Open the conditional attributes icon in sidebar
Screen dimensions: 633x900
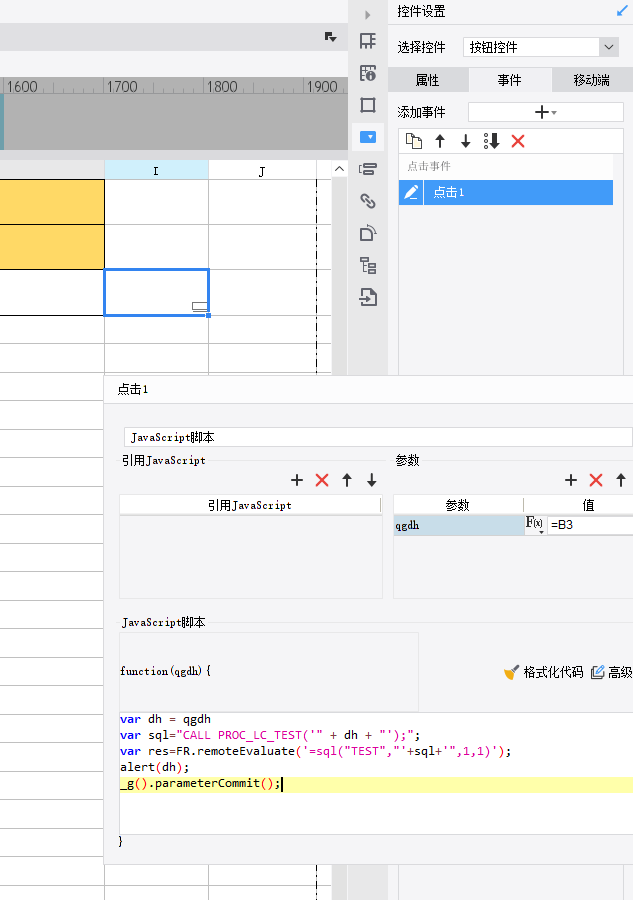pyautogui.click(x=368, y=169)
